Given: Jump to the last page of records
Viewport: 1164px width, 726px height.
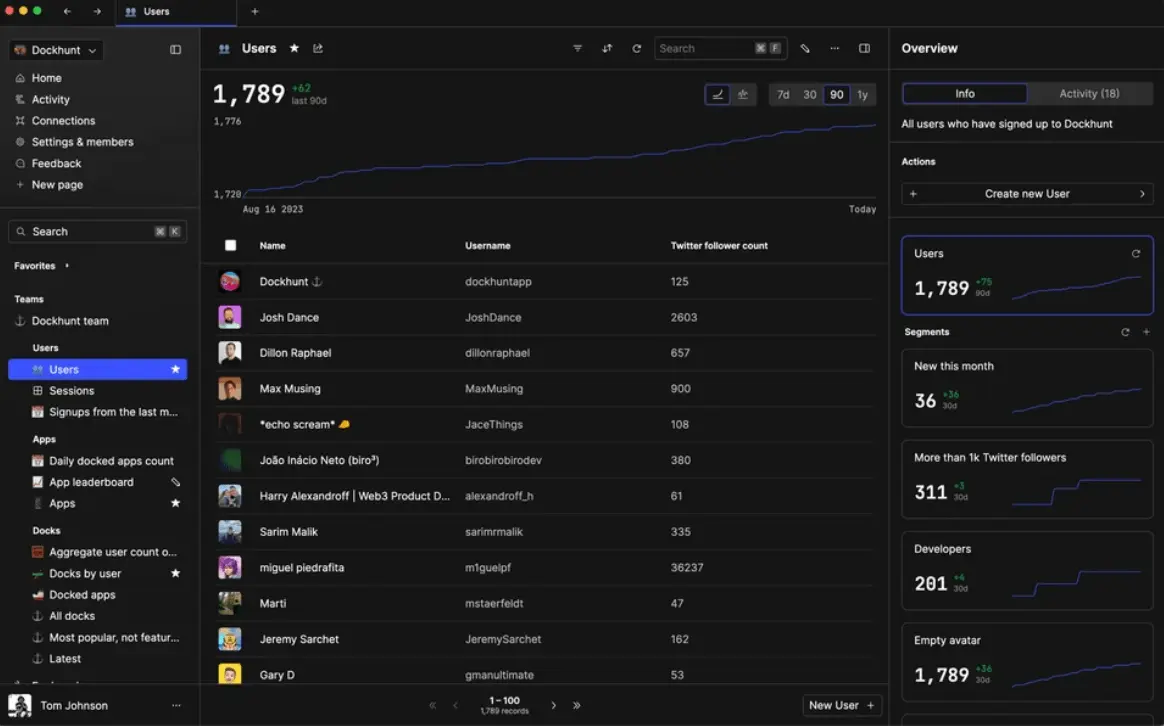Looking at the screenshot, I should click(x=577, y=705).
